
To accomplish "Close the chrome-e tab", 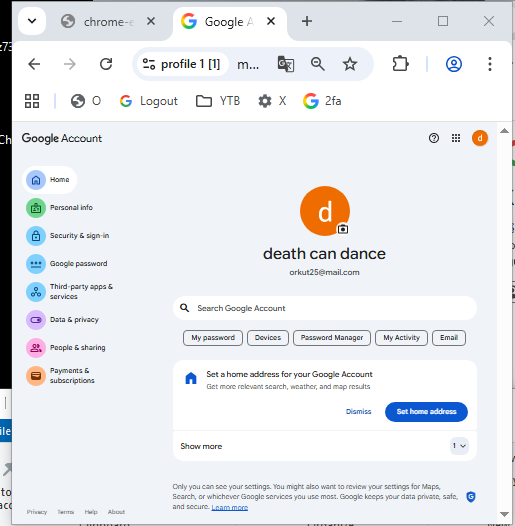I will (151, 21).
